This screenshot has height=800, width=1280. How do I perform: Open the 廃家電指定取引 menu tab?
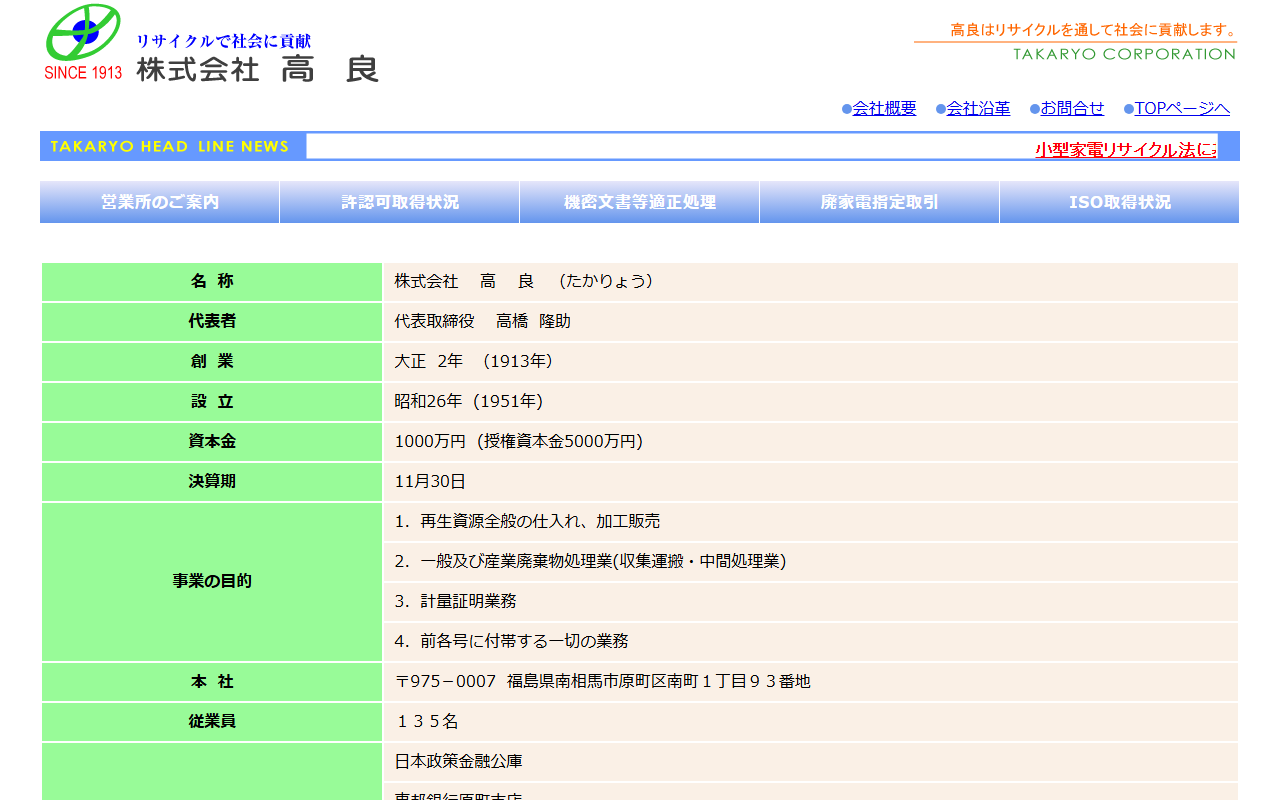coord(880,202)
